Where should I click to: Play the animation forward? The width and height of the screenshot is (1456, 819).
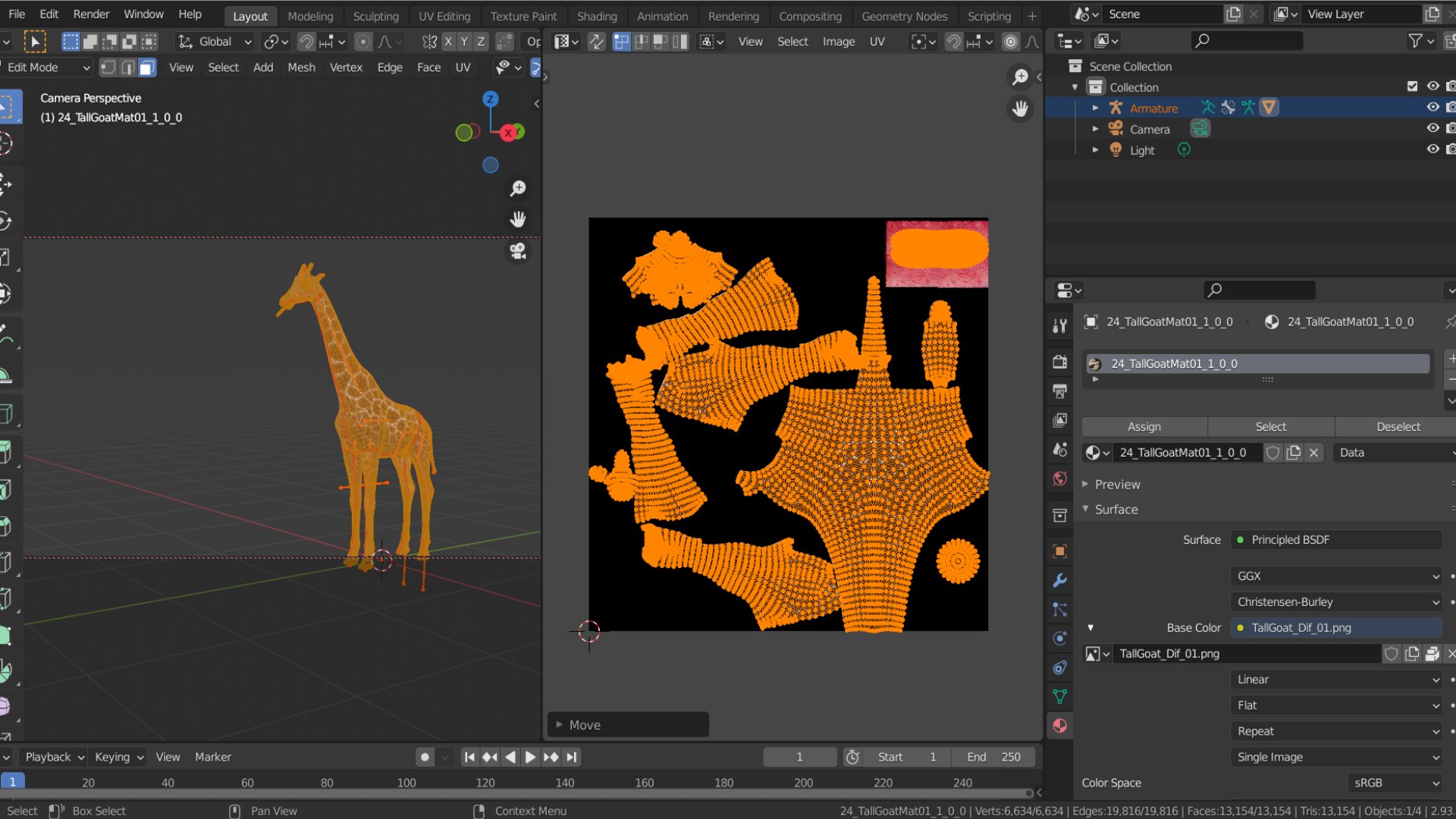point(531,757)
